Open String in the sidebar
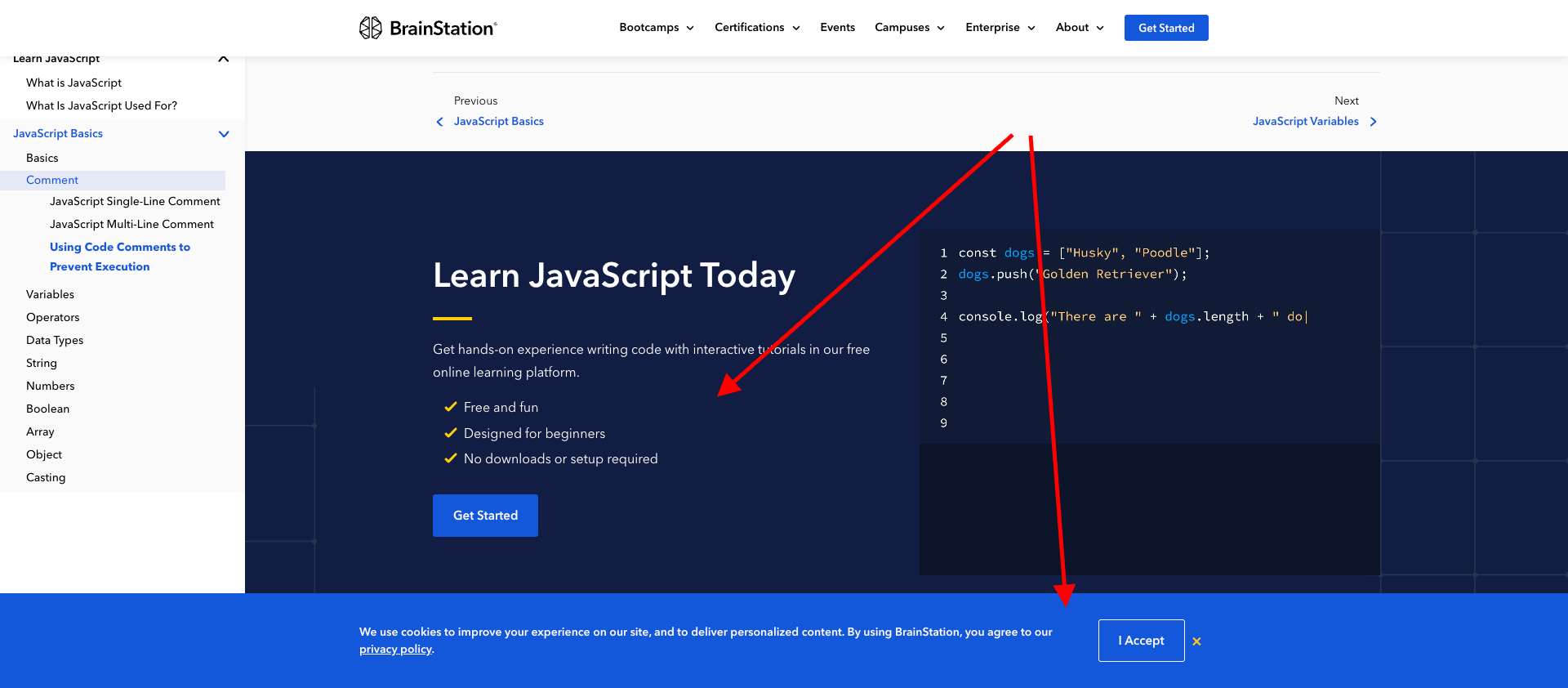The height and width of the screenshot is (688, 1568). pyautogui.click(x=42, y=363)
